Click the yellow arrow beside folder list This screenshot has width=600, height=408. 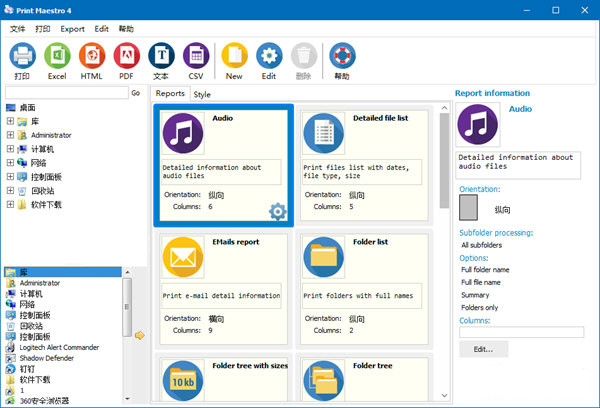coord(140,335)
